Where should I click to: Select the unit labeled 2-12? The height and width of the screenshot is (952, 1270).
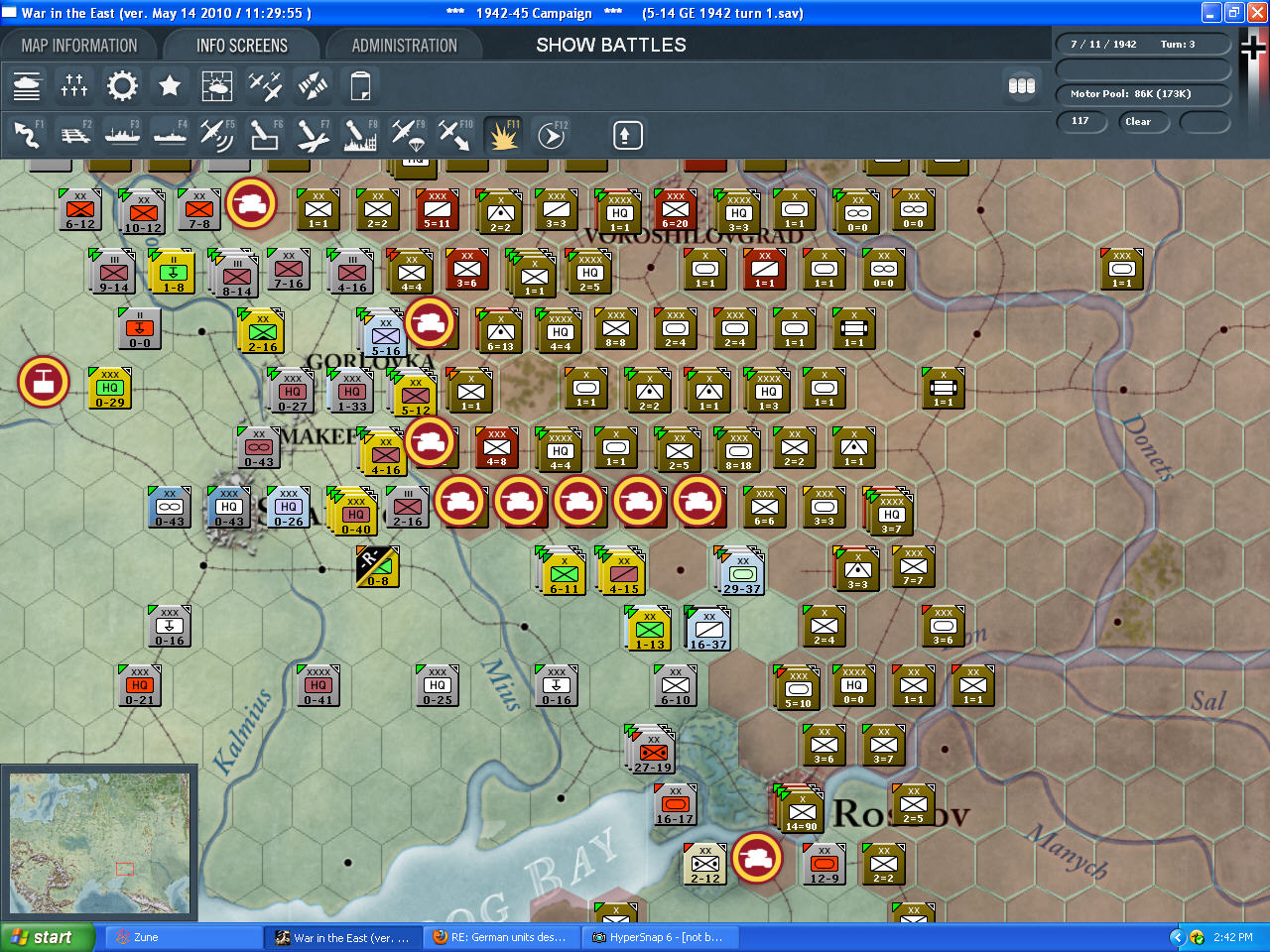pyautogui.click(x=705, y=864)
